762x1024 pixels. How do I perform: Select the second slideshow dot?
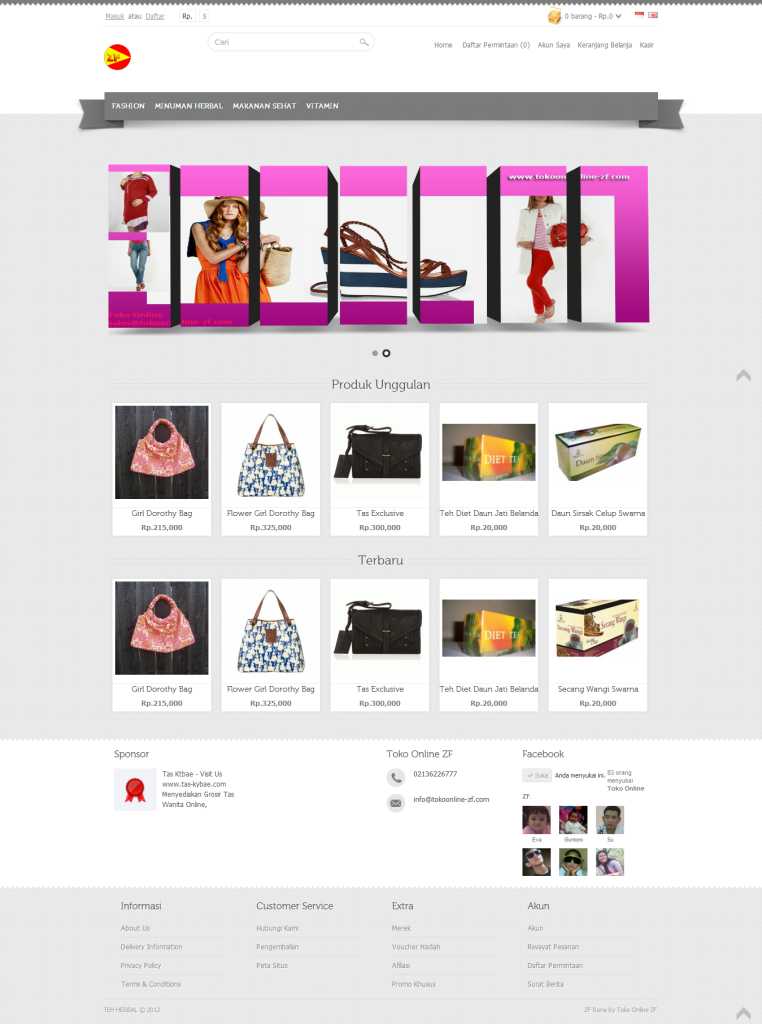pyautogui.click(x=386, y=353)
